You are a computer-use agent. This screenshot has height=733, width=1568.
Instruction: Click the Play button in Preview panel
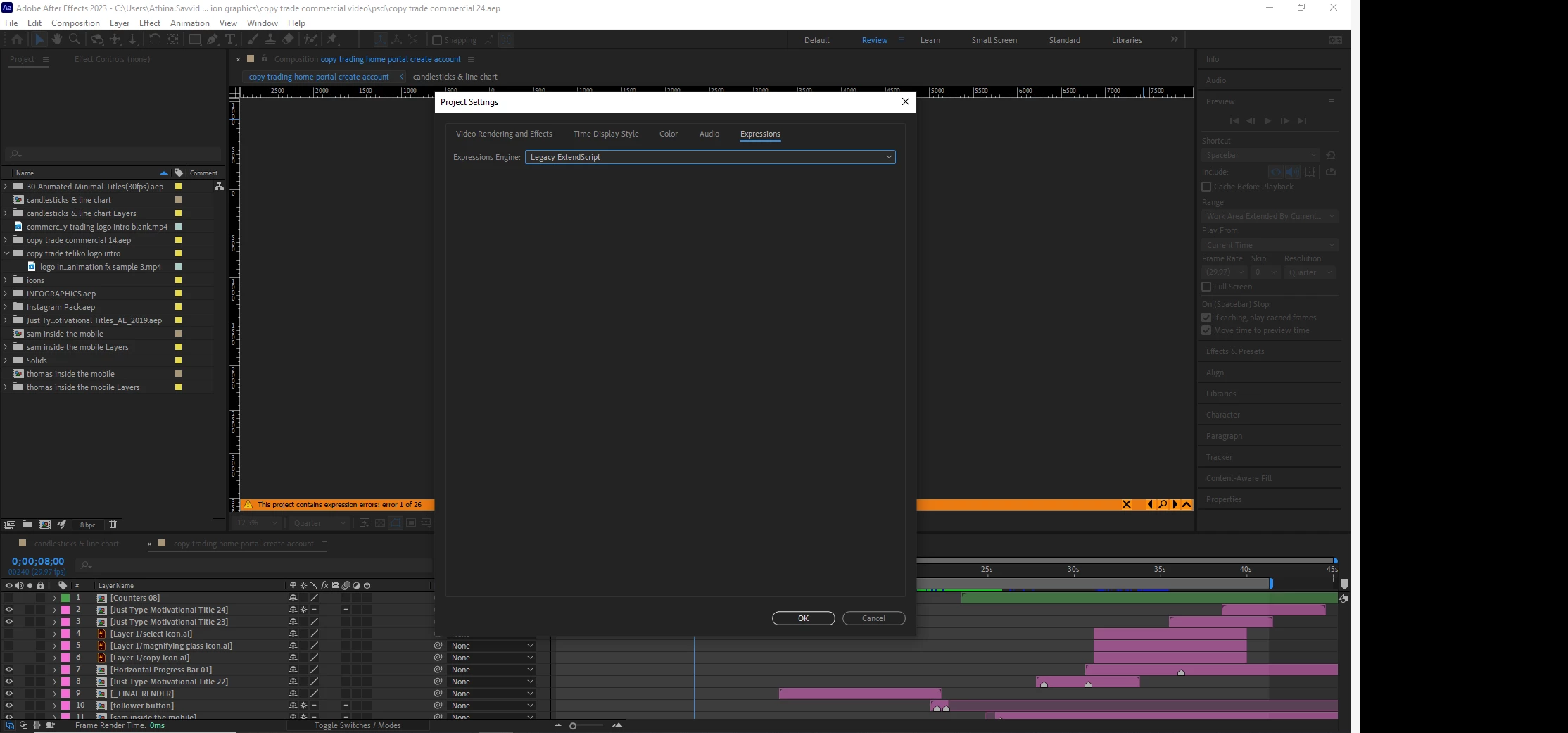coord(1267,121)
